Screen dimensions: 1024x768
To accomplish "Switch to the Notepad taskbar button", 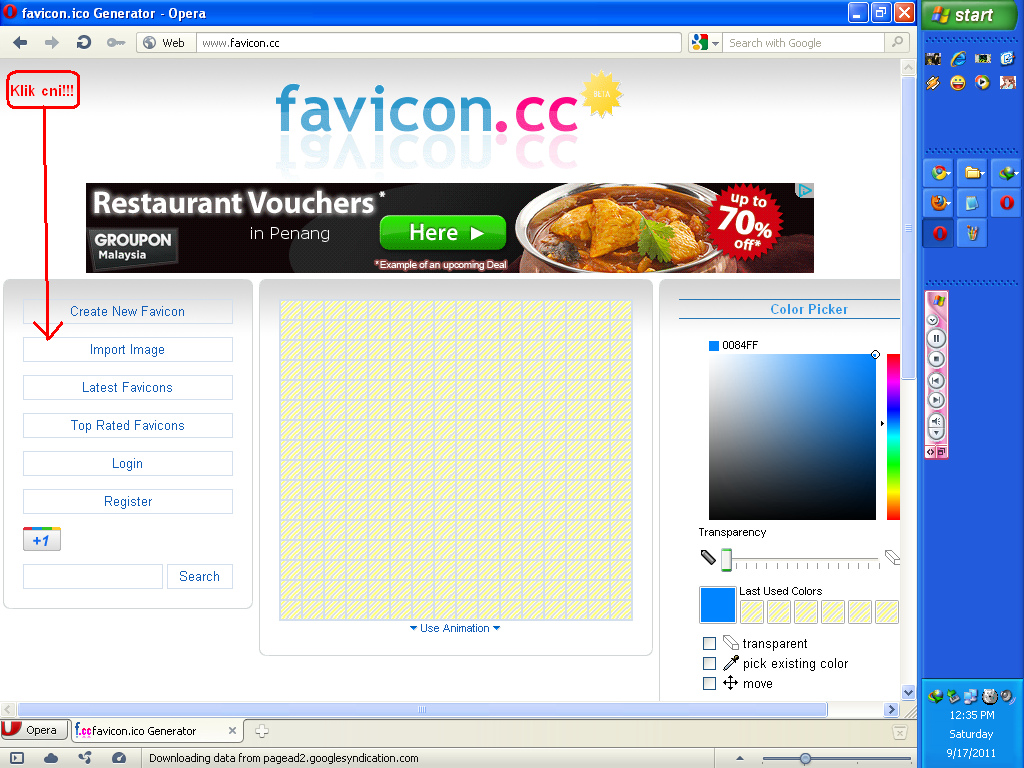I will [x=972, y=203].
